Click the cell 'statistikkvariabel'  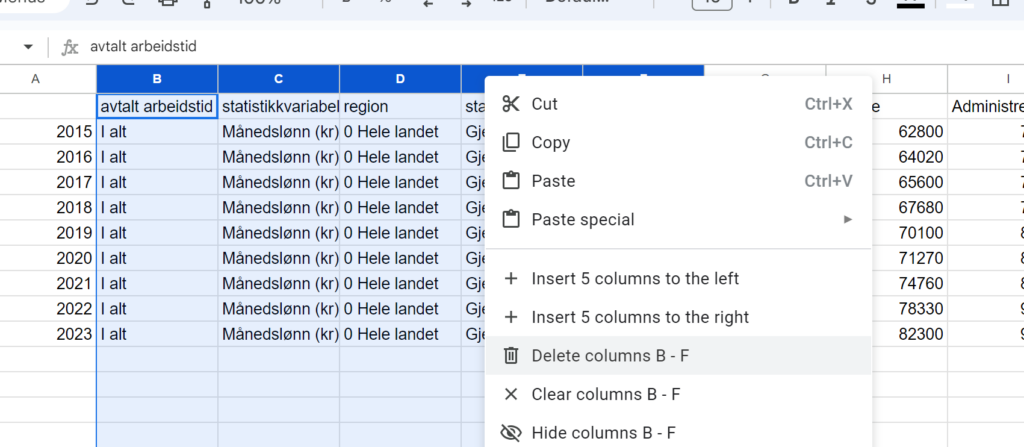279,107
